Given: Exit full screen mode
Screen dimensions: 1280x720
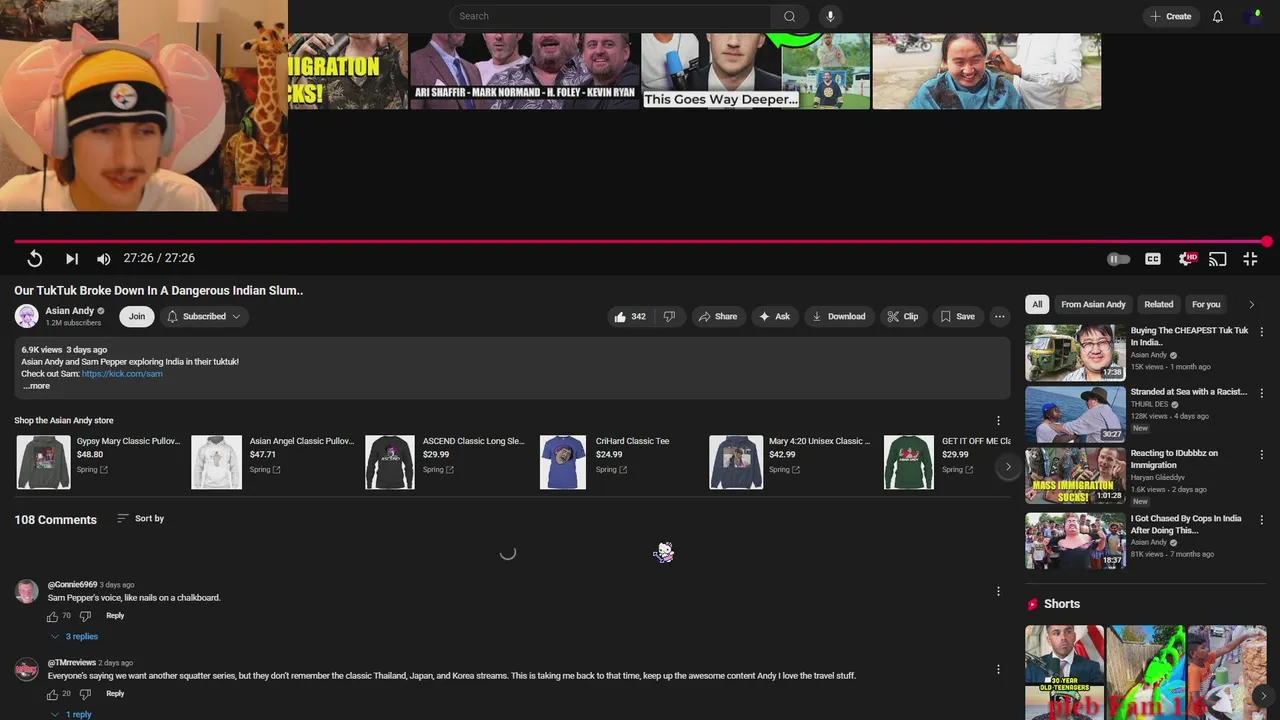Looking at the screenshot, I should pyautogui.click(x=1250, y=259).
